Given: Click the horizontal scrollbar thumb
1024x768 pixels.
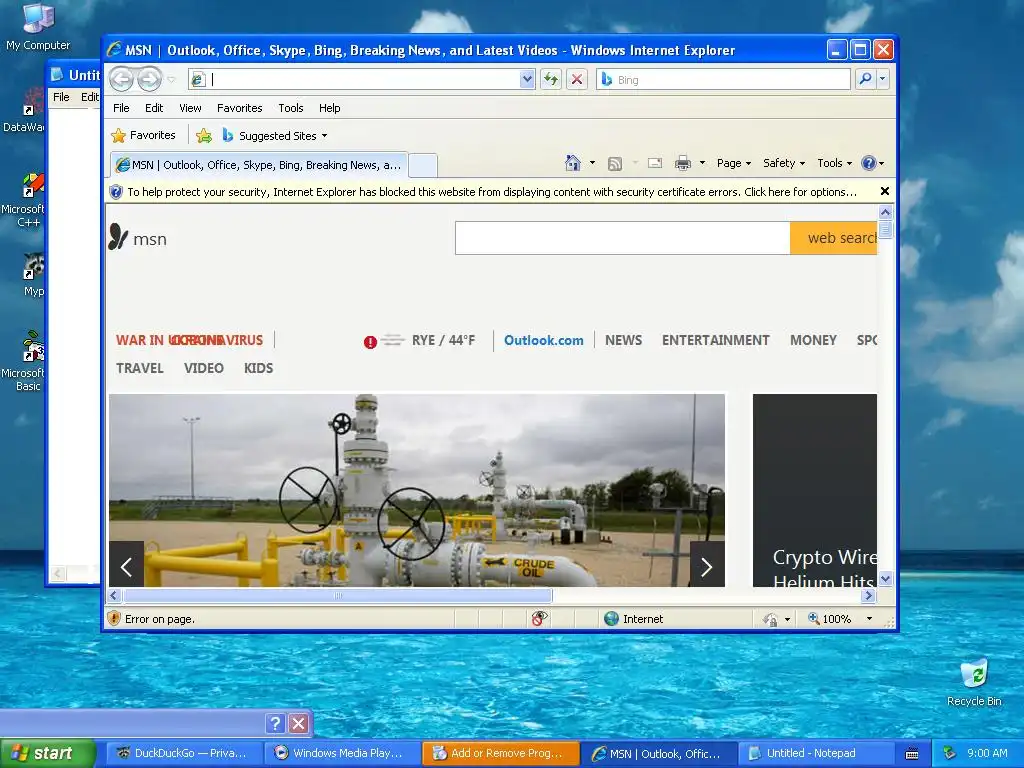Looking at the screenshot, I should coord(338,596).
